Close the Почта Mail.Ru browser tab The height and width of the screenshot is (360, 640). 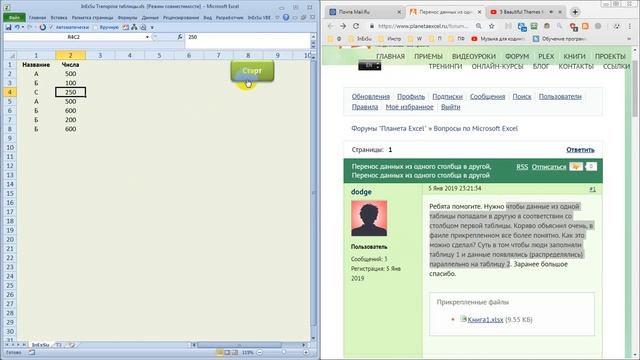coord(399,12)
